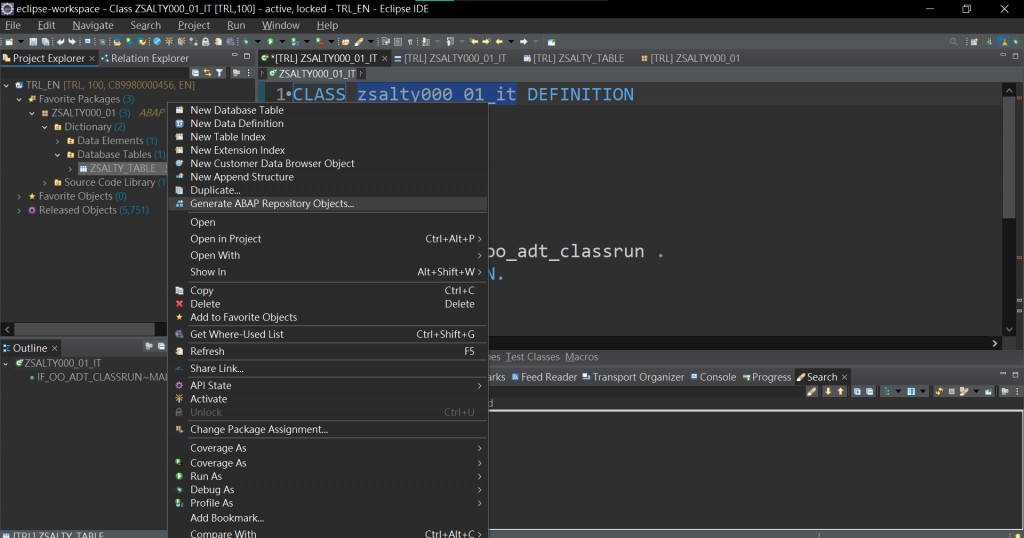Image resolution: width=1024 pixels, height=538 pixels.
Task: Open the Run toolbar dropdown arrow
Action: pos(282,42)
